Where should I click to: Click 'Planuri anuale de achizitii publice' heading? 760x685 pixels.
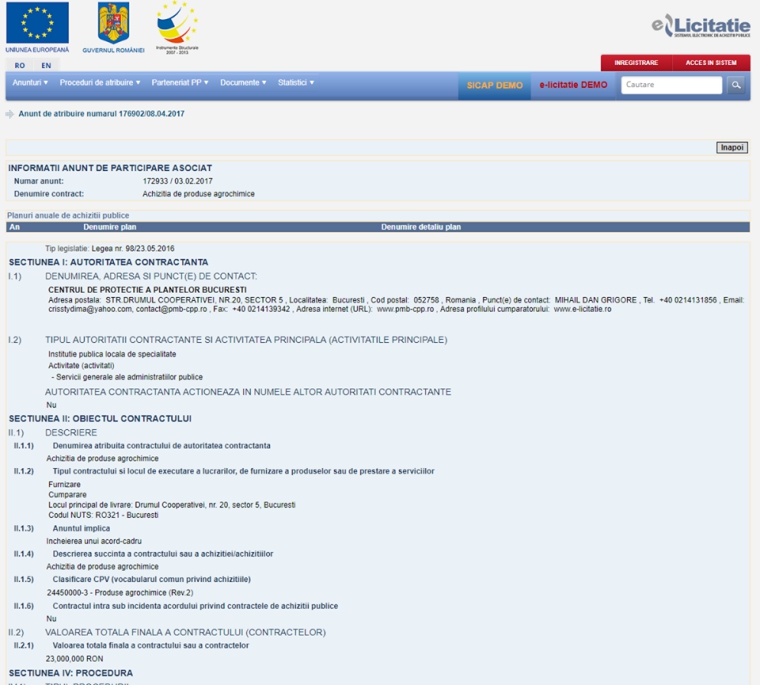point(68,215)
